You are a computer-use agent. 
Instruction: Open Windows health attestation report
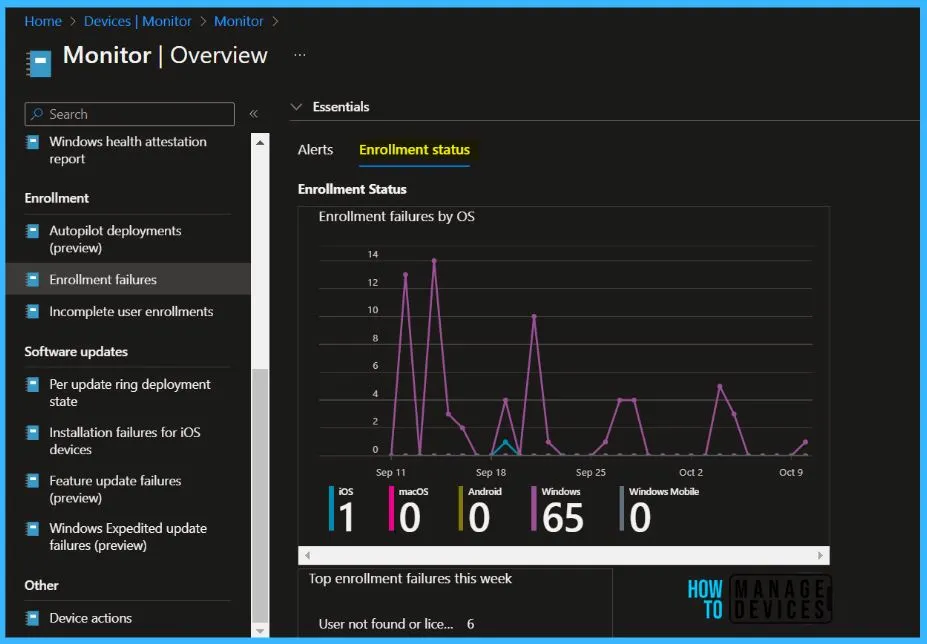[x=128, y=150]
